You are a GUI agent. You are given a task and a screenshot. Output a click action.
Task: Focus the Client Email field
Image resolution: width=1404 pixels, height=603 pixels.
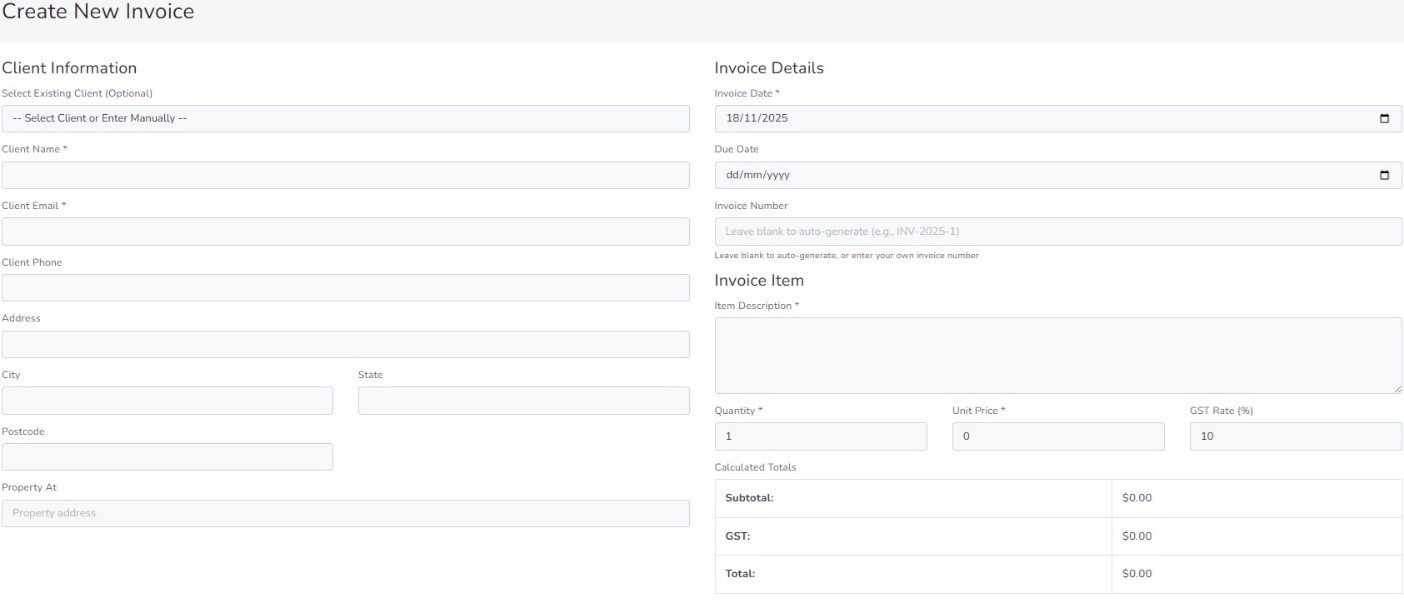(345, 232)
